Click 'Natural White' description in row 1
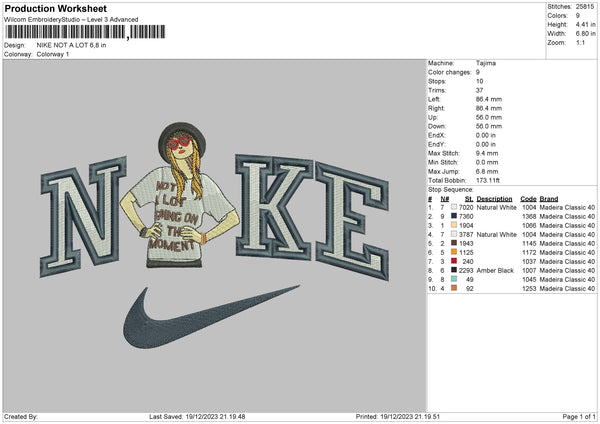Image resolution: width=600 pixels, height=424 pixels. [496, 207]
